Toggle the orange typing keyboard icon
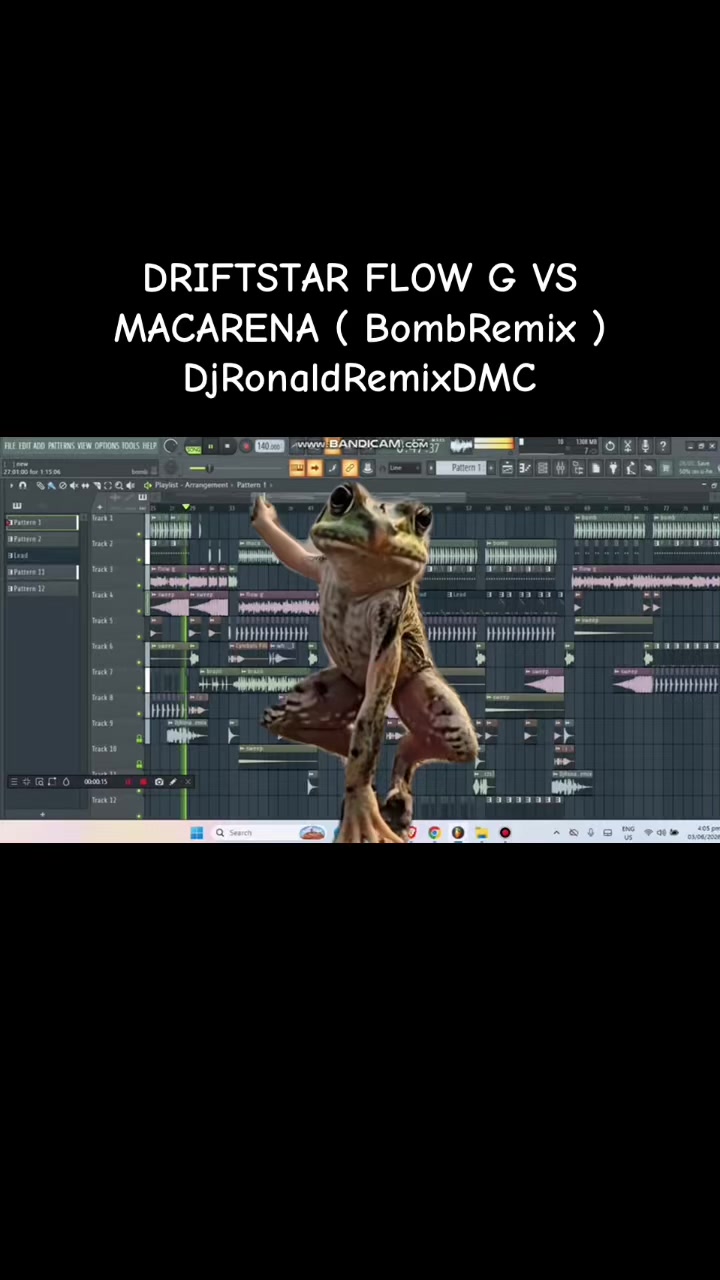Viewport: 720px width, 1280px height. (298, 468)
